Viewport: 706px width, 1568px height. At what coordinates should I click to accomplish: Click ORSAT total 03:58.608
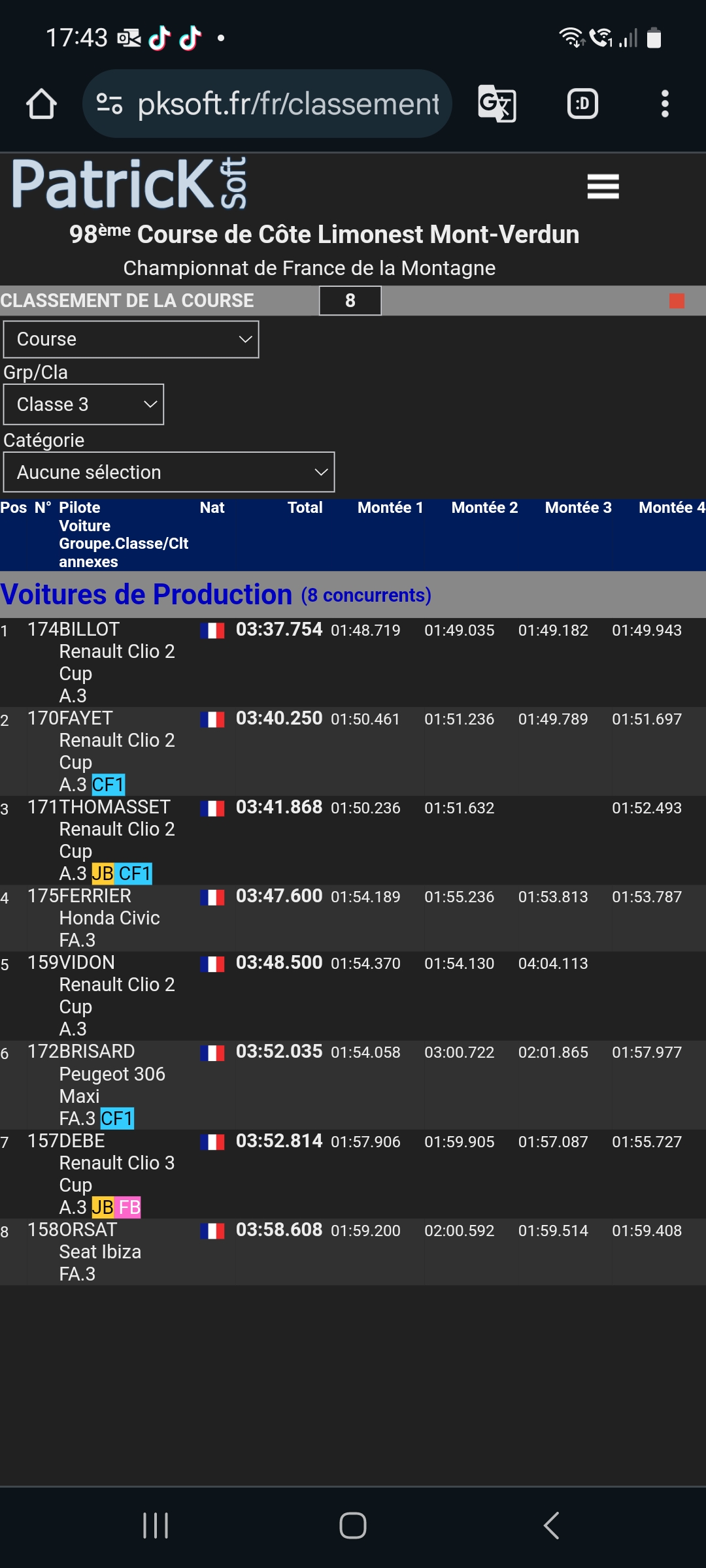(279, 1230)
